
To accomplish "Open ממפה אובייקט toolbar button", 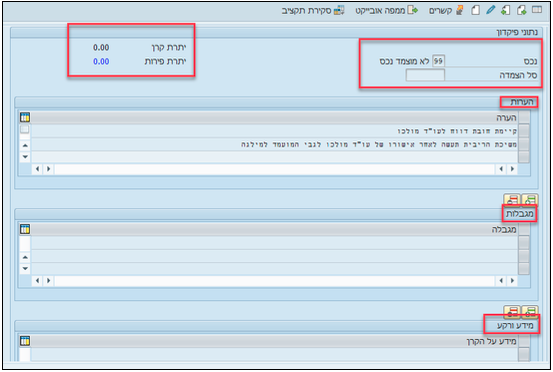I will click(x=387, y=11).
